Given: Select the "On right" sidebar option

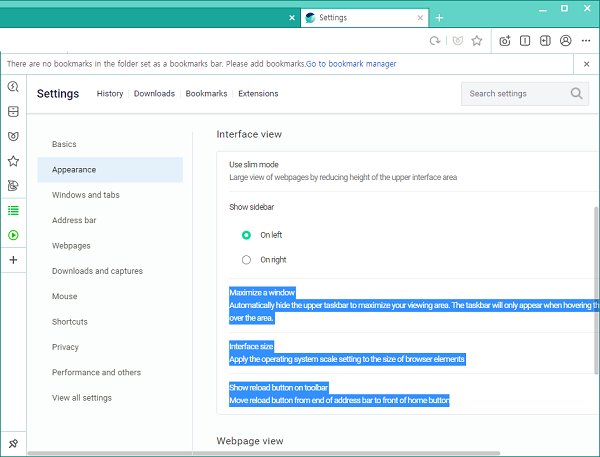Looking at the screenshot, I should [x=246, y=260].
